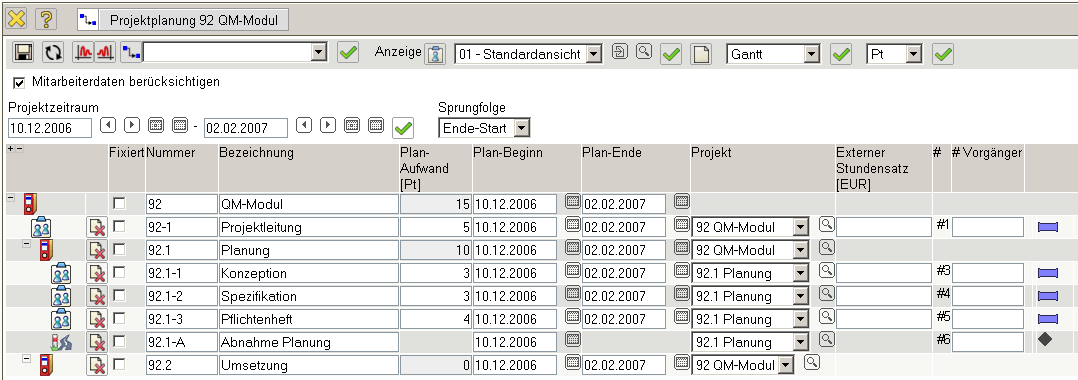The image size is (1078, 380).
Task: Open help via the question mark icon
Action: point(45,19)
